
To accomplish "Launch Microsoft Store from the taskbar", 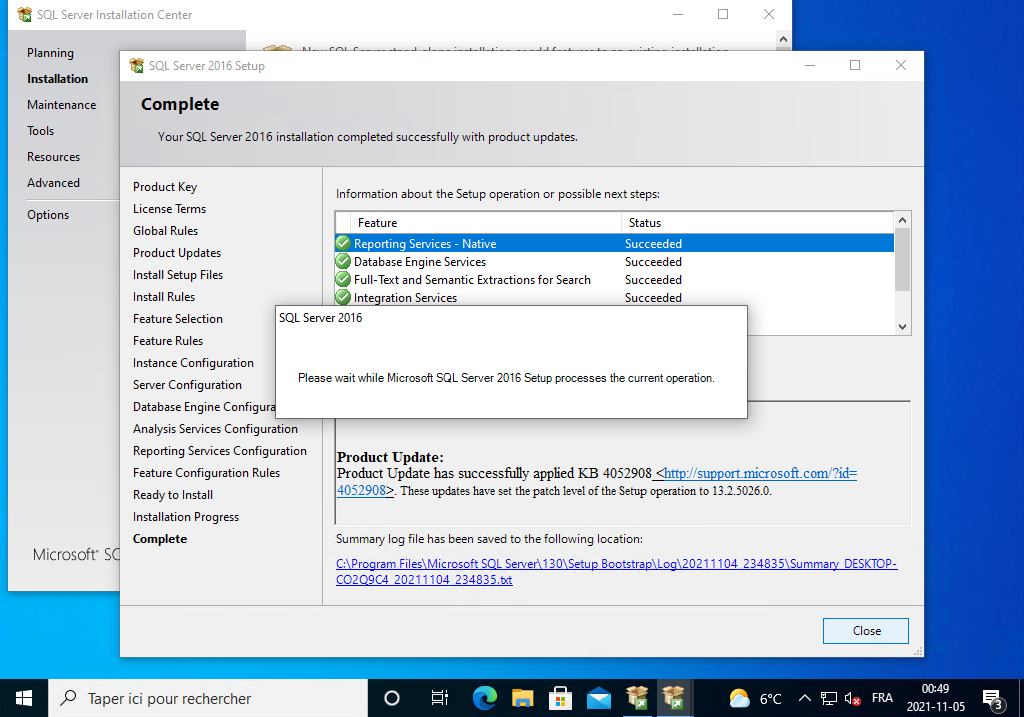I will [560, 698].
